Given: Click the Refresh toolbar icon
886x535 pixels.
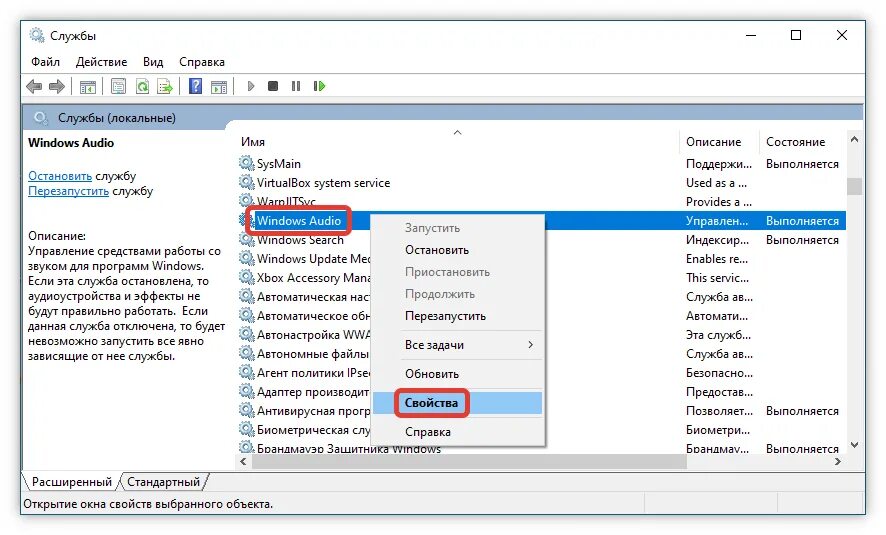Looking at the screenshot, I should click(142, 86).
